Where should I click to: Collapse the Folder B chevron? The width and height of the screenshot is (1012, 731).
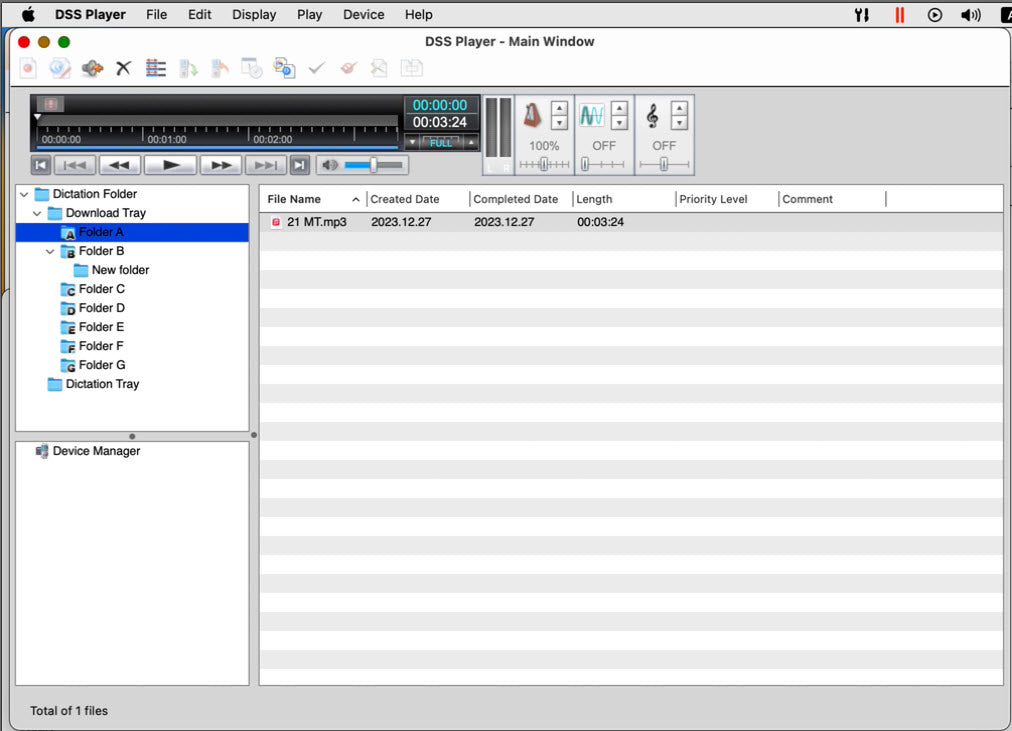pos(50,251)
